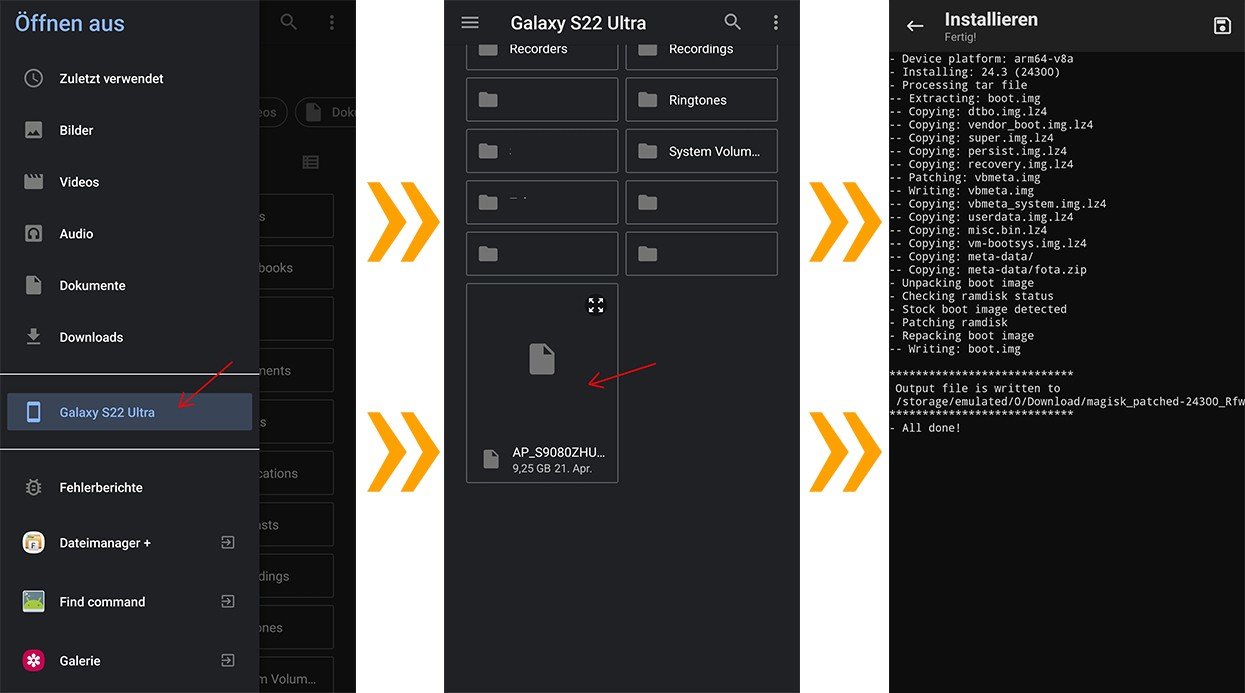
Task: Expand preview of AP_S9080ZHU file
Action: click(x=596, y=305)
